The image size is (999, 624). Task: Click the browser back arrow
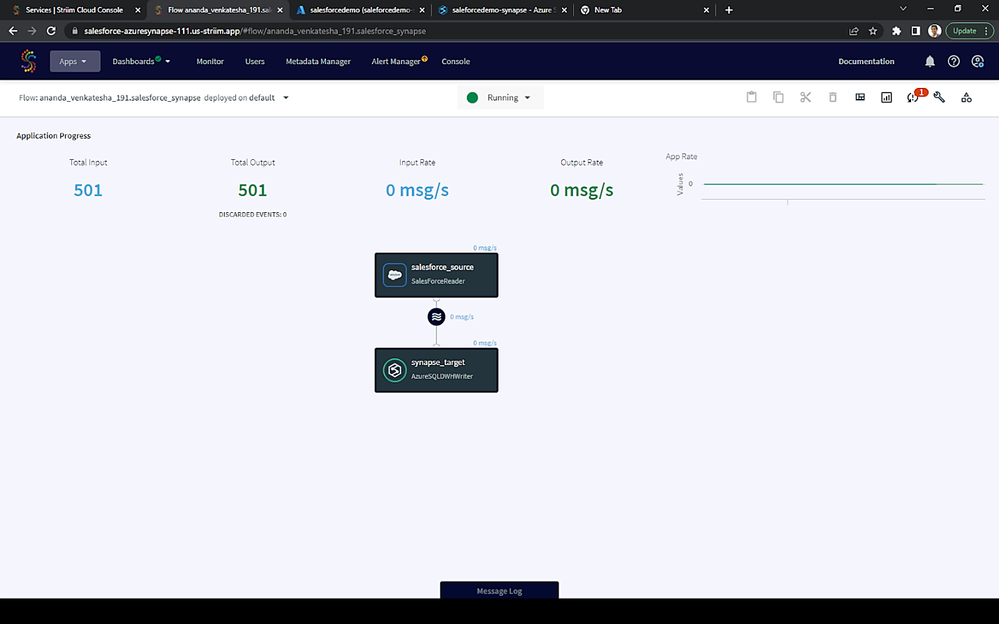pos(13,31)
